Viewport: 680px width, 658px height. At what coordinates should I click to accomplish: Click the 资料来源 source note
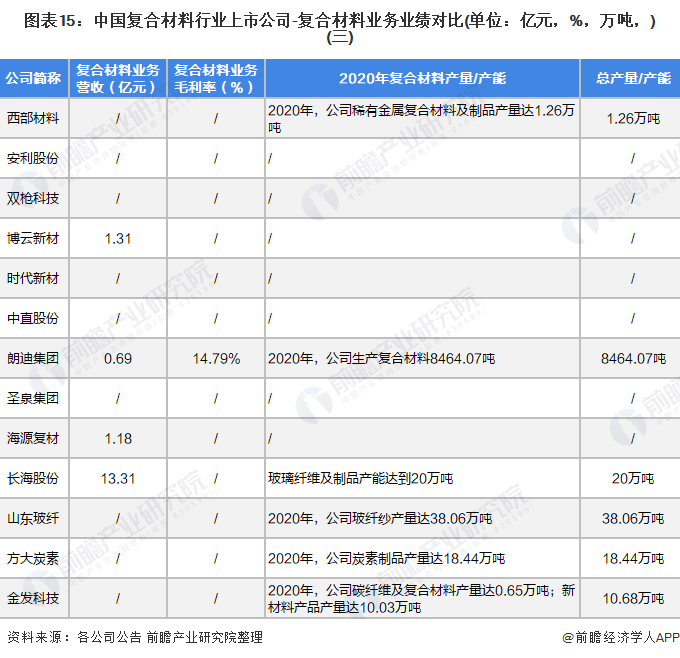click(135, 637)
